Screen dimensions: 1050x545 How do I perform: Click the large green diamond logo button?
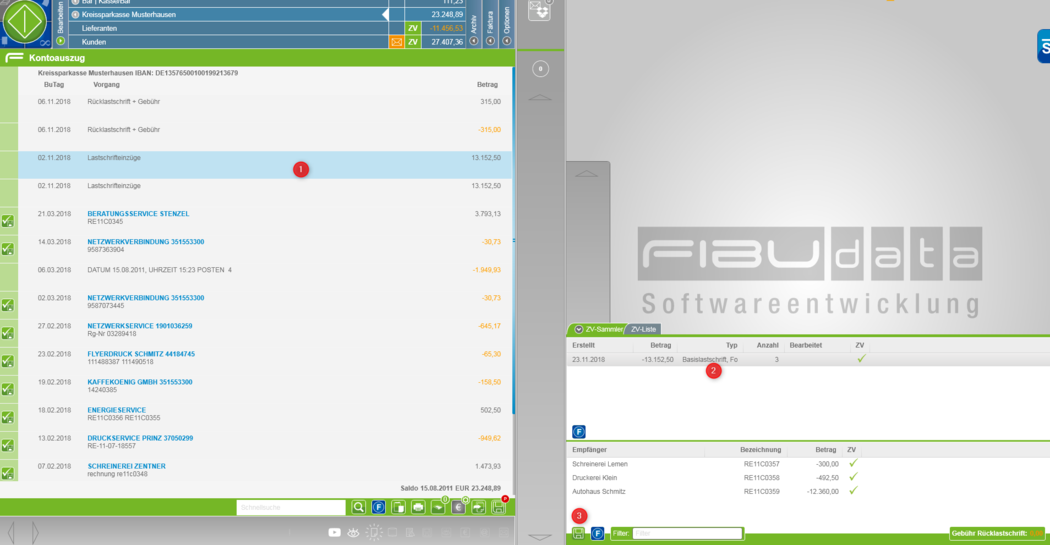point(25,22)
